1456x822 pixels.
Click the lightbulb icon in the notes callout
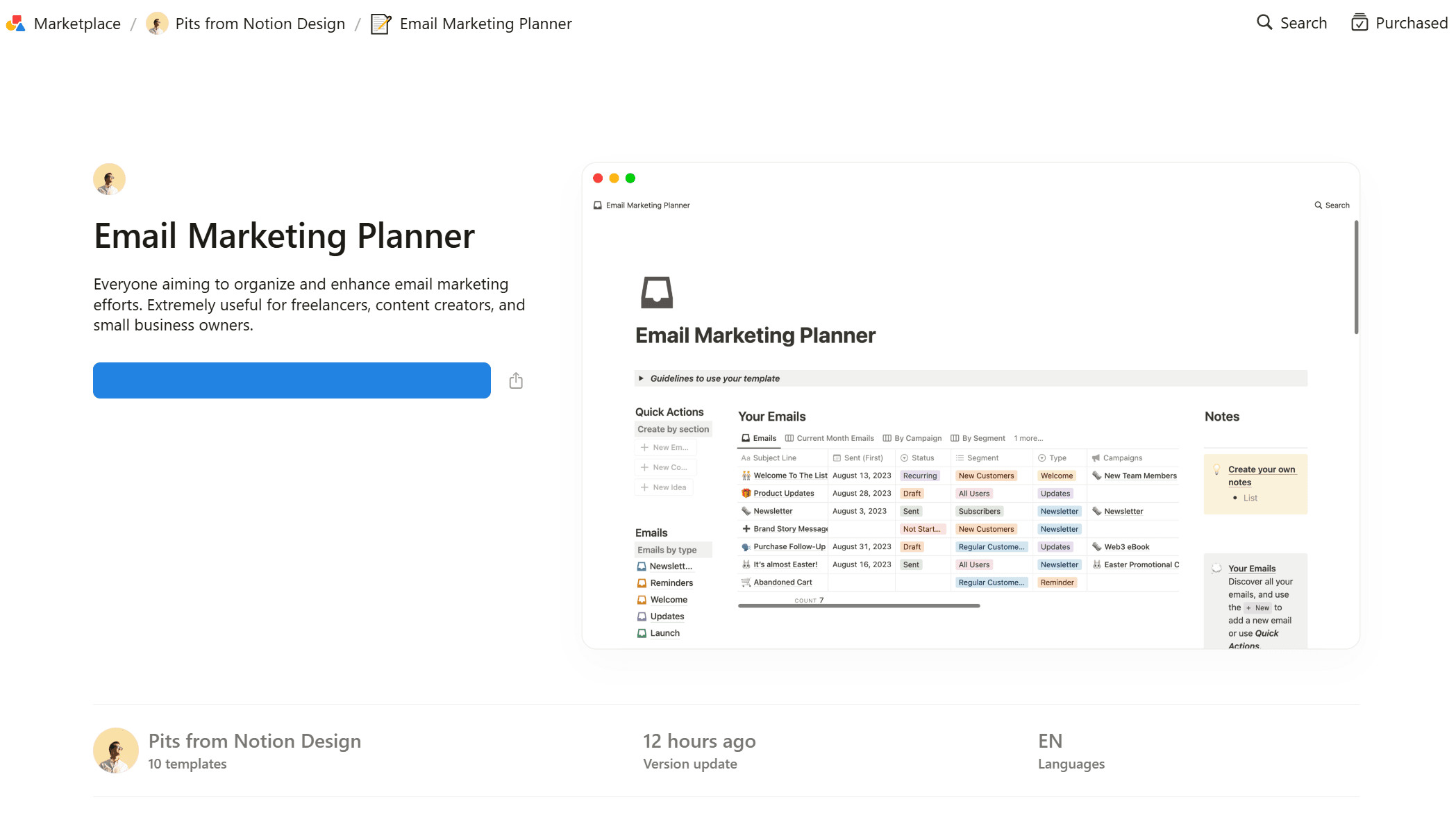click(1216, 469)
